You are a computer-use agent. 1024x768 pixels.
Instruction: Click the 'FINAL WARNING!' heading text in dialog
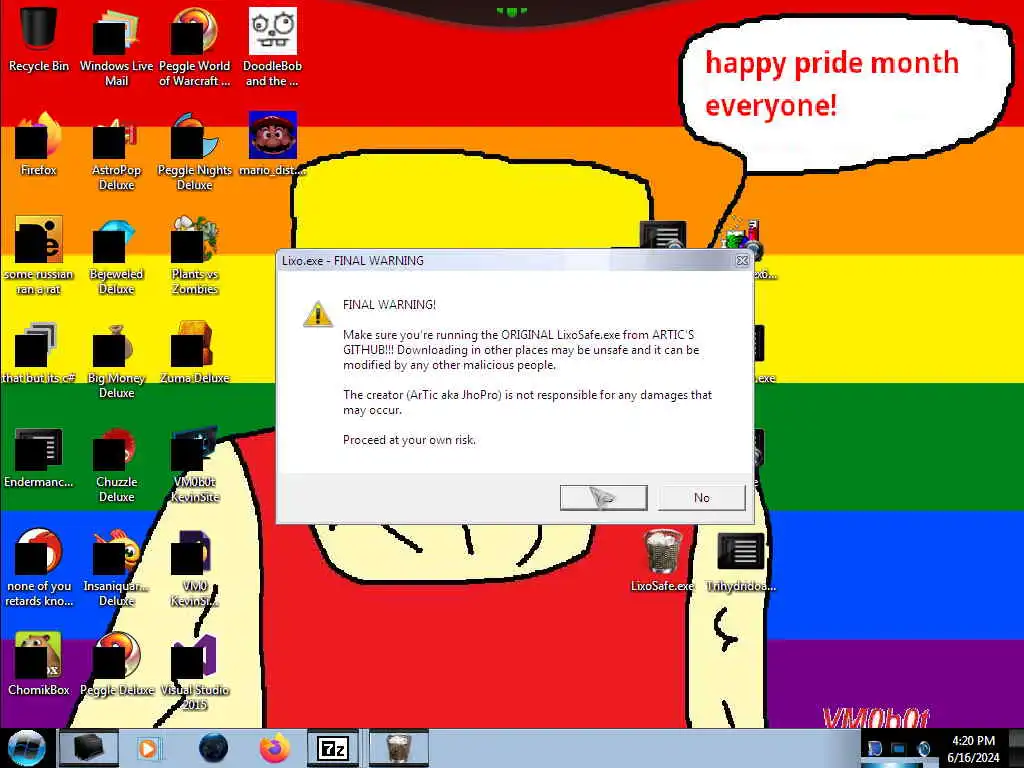(389, 305)
